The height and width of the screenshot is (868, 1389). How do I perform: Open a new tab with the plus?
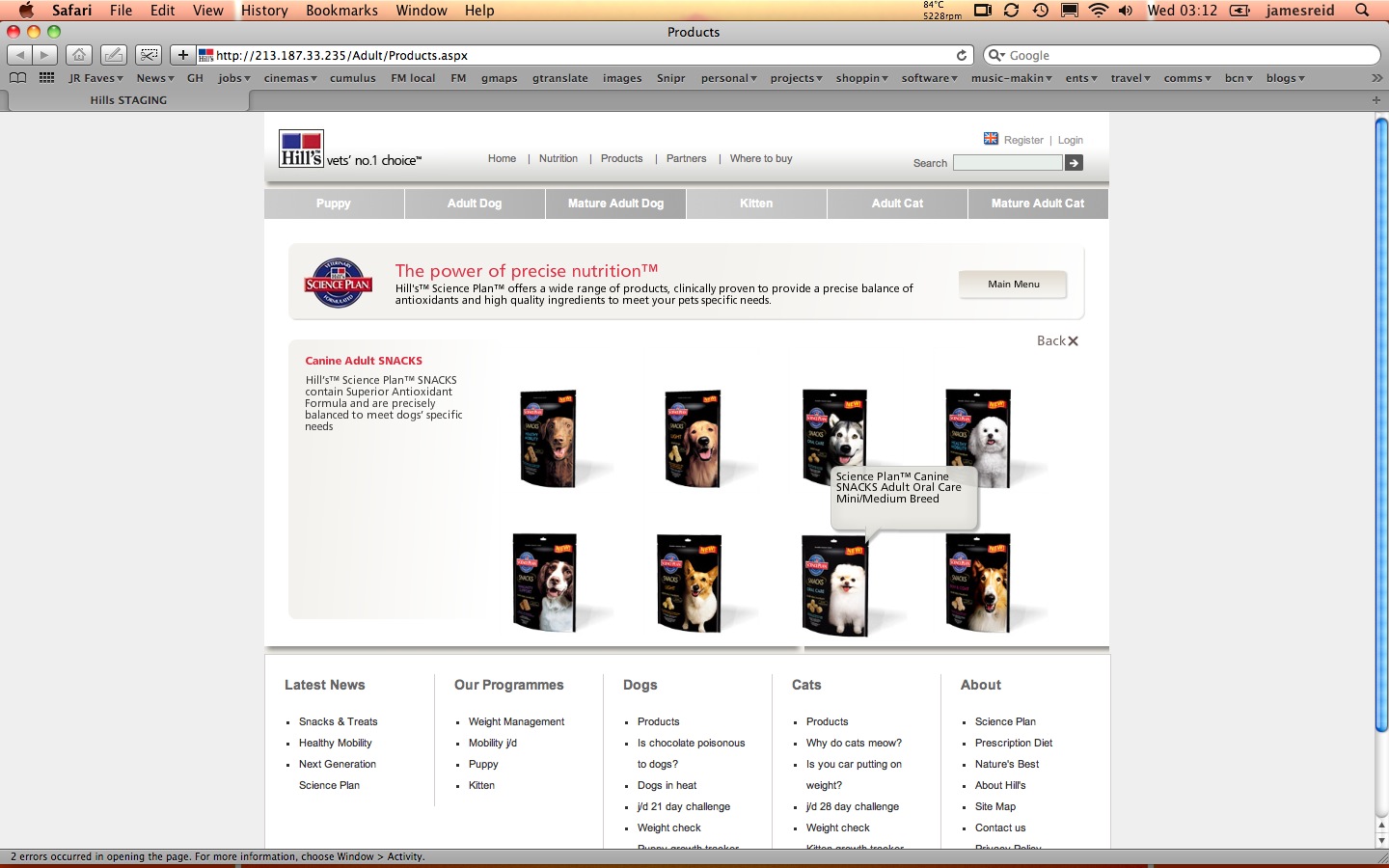pyautogui.click(x=1375, y=100)
